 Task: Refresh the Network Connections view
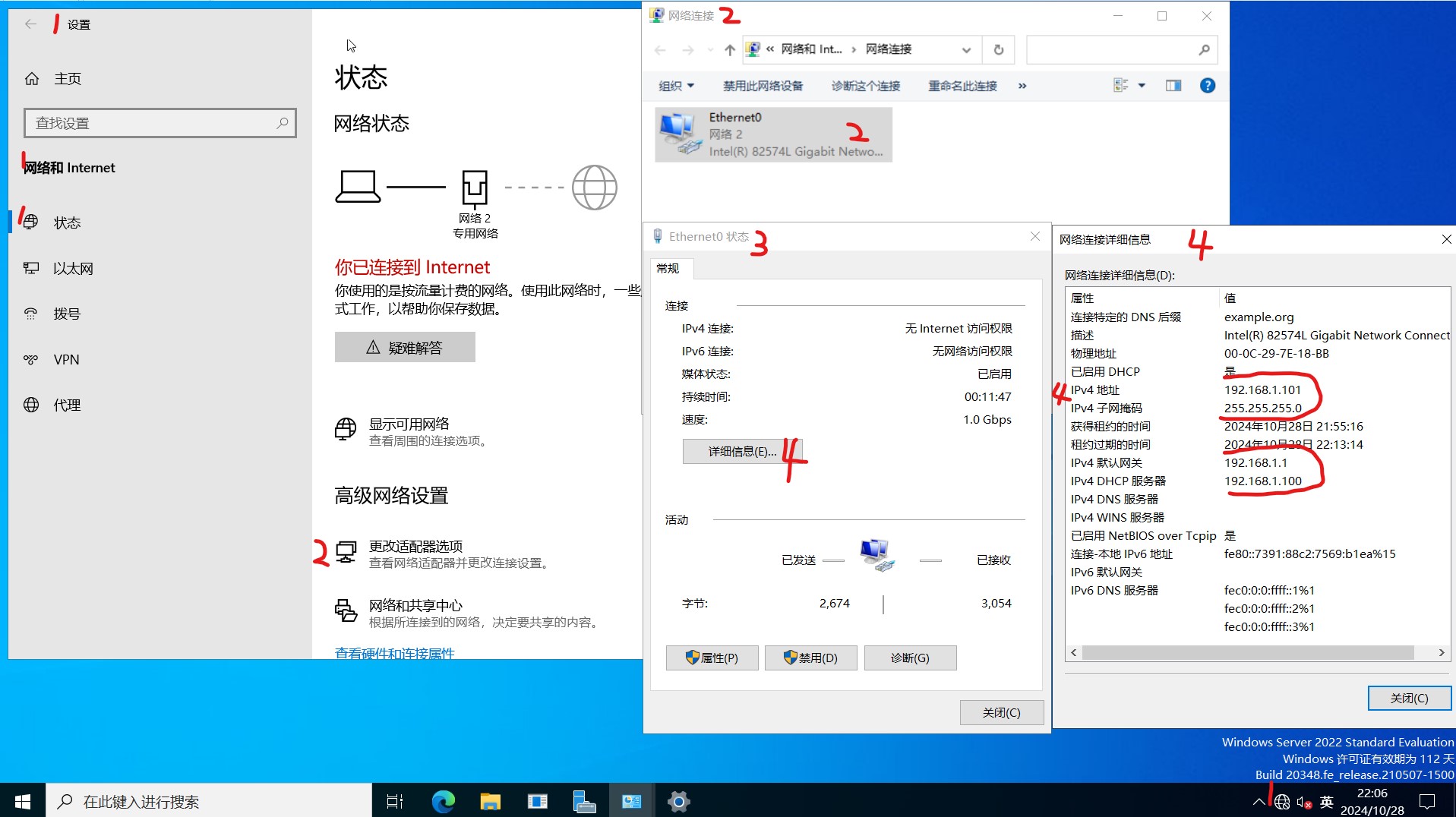click(x=998, y=49)
